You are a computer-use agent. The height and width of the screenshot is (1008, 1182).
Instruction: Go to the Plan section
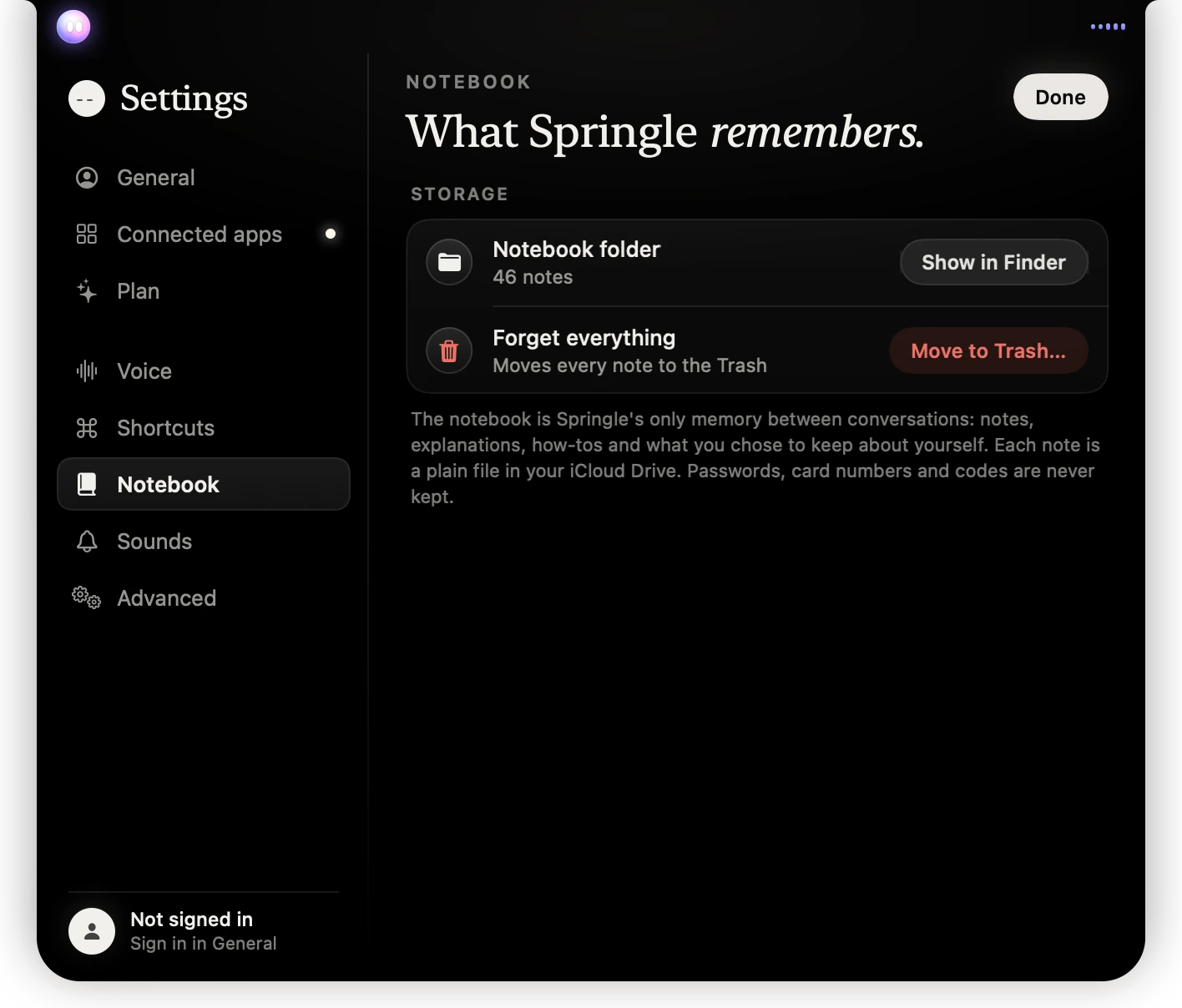click(x=204, y=291)
